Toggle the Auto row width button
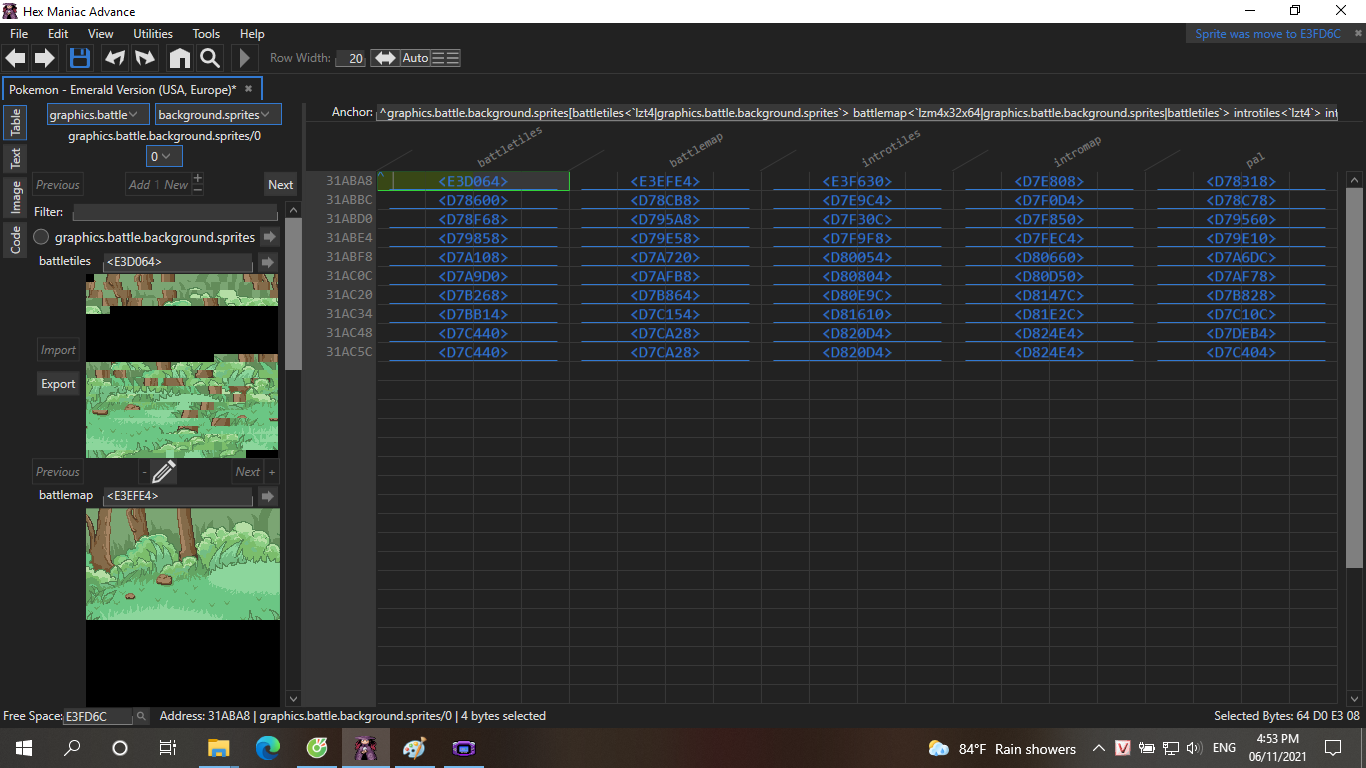Image resolution: width=1366 pixels, height=768 pixels. pyautogui.click(x=415, y=58)
